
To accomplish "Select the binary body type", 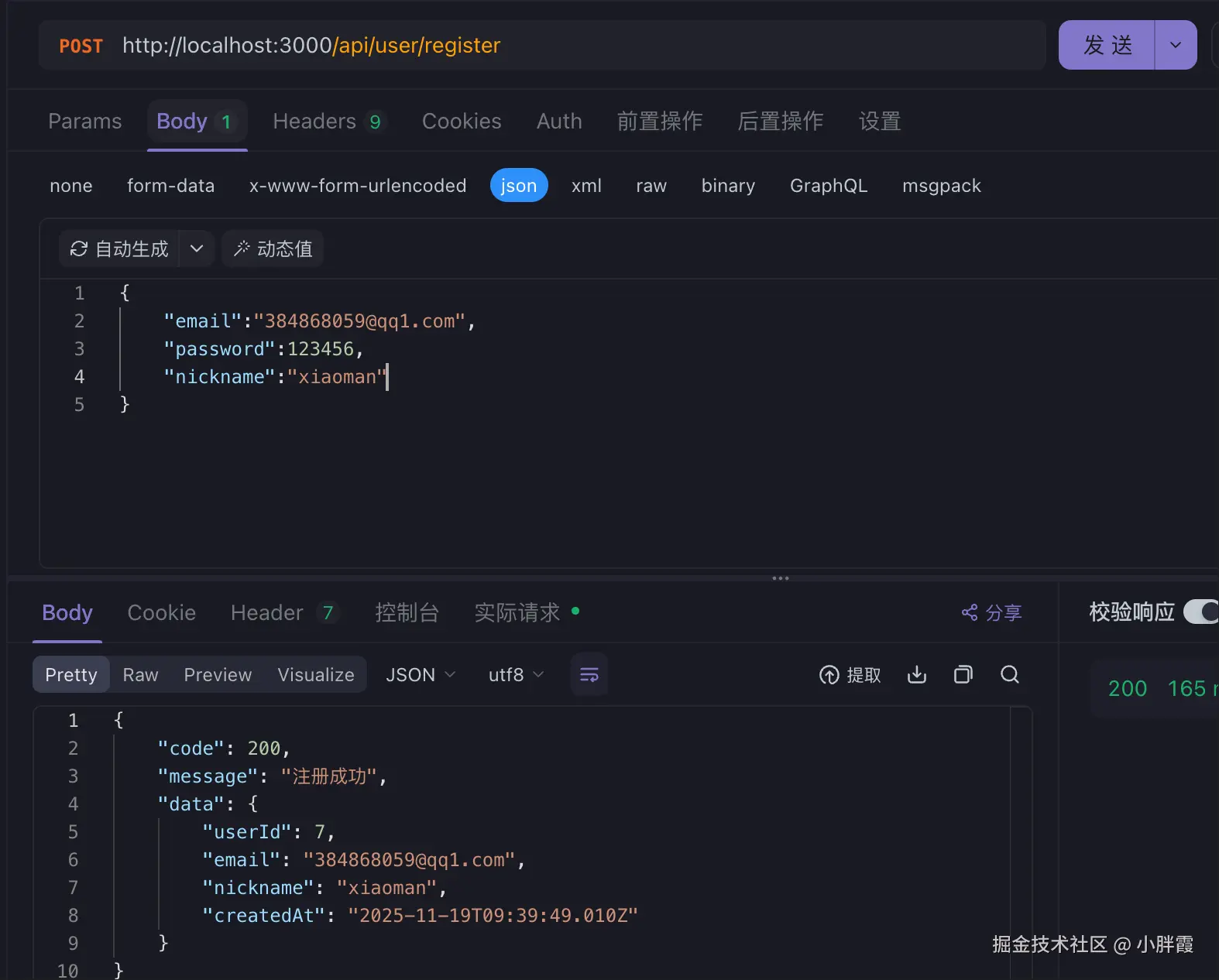I will click(x=728, y=186).
